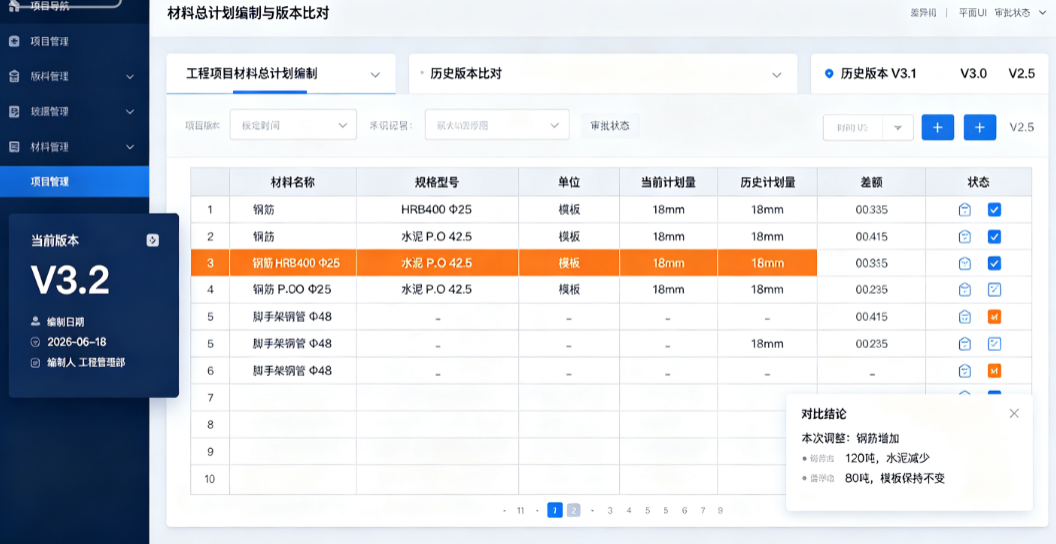Toggle outlined status box in row 5 with 00235
Image resolution: width=1056 pixels, height=544 pixels.
[994, 343]
